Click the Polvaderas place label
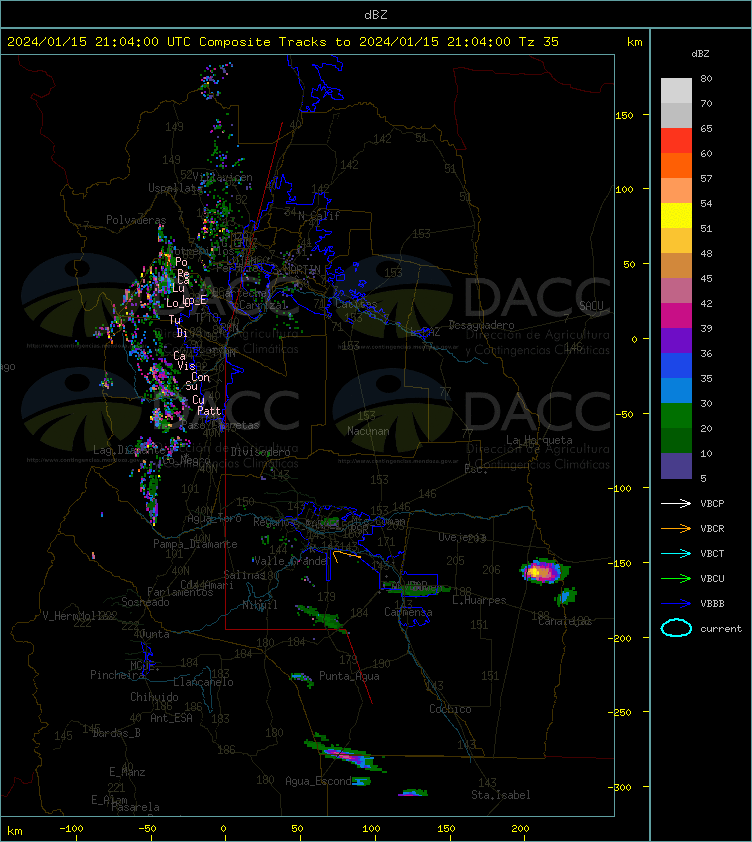The height and width of the screenshot is (842, 752). 136,220
